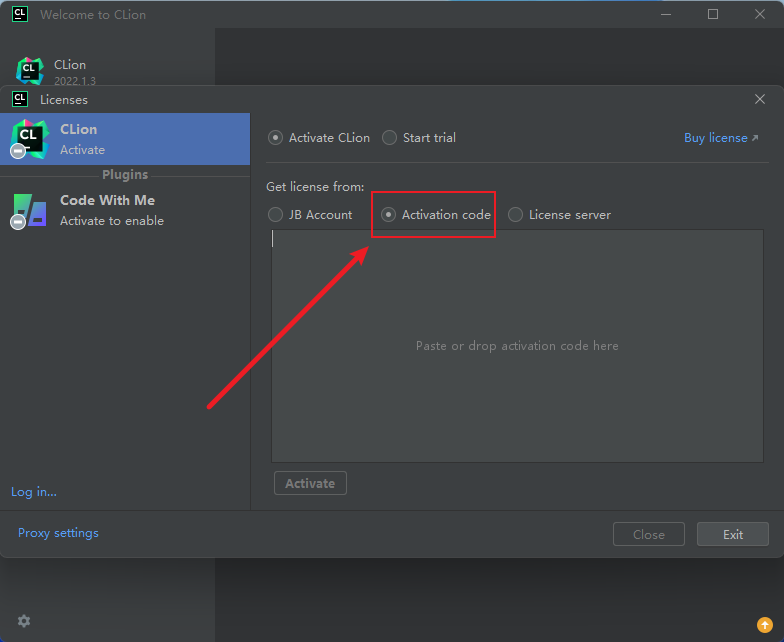
Task: Click CLion 2022.1.3 logo in Welcome window
Action: 30,70
